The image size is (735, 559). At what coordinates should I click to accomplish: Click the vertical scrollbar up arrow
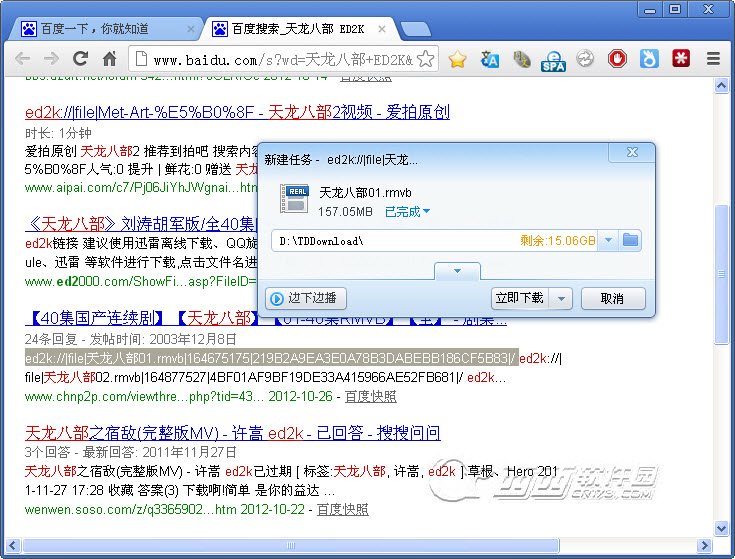(x=721, y=86)
